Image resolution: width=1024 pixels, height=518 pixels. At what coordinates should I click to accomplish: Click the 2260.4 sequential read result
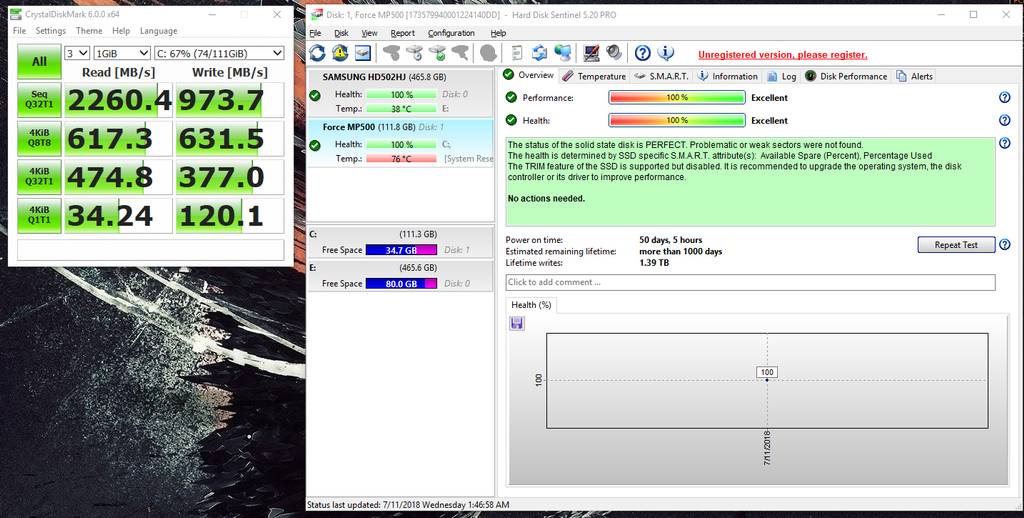[118, 100]
